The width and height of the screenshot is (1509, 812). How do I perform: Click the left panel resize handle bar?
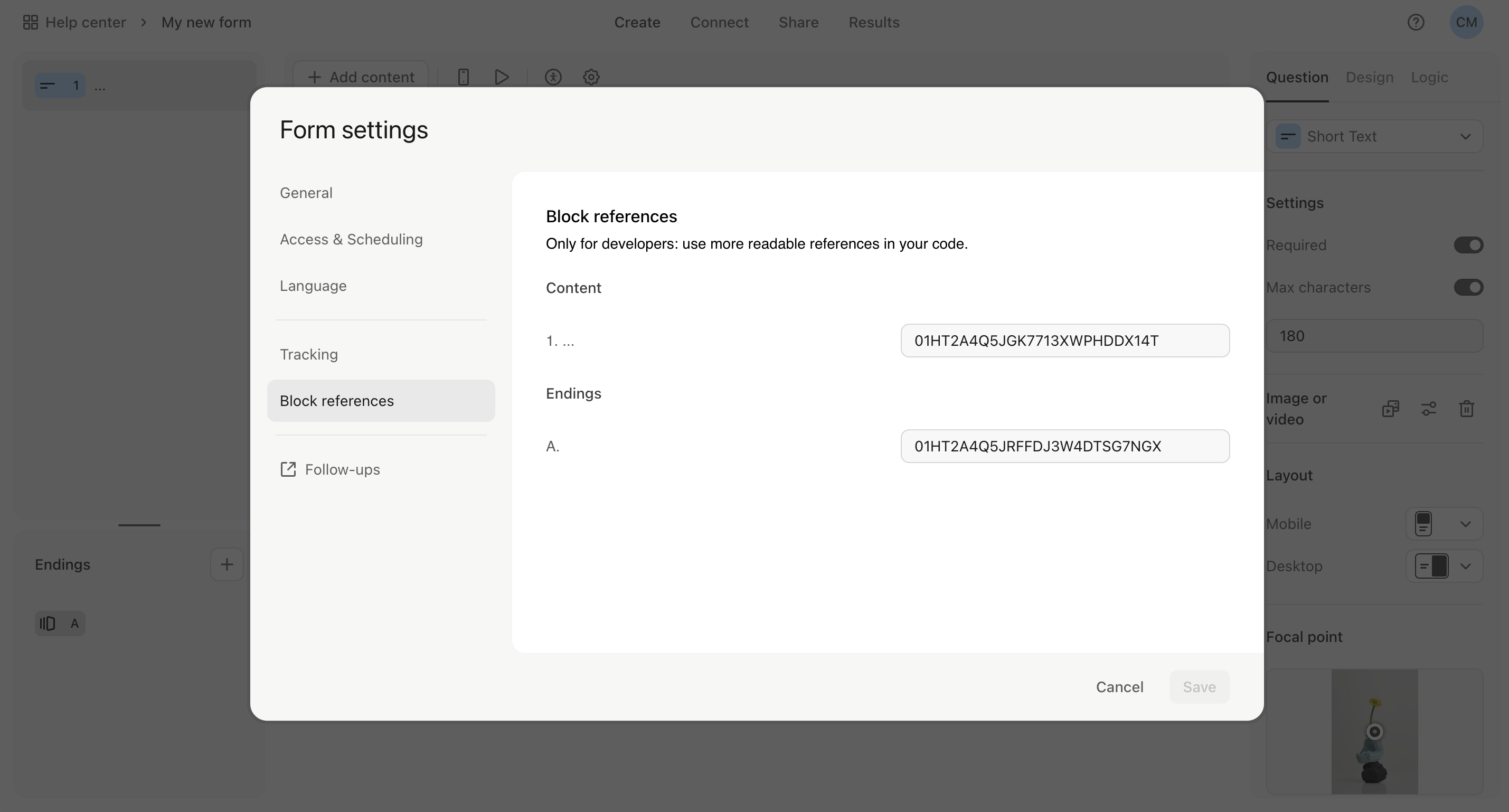coord(139,525)
